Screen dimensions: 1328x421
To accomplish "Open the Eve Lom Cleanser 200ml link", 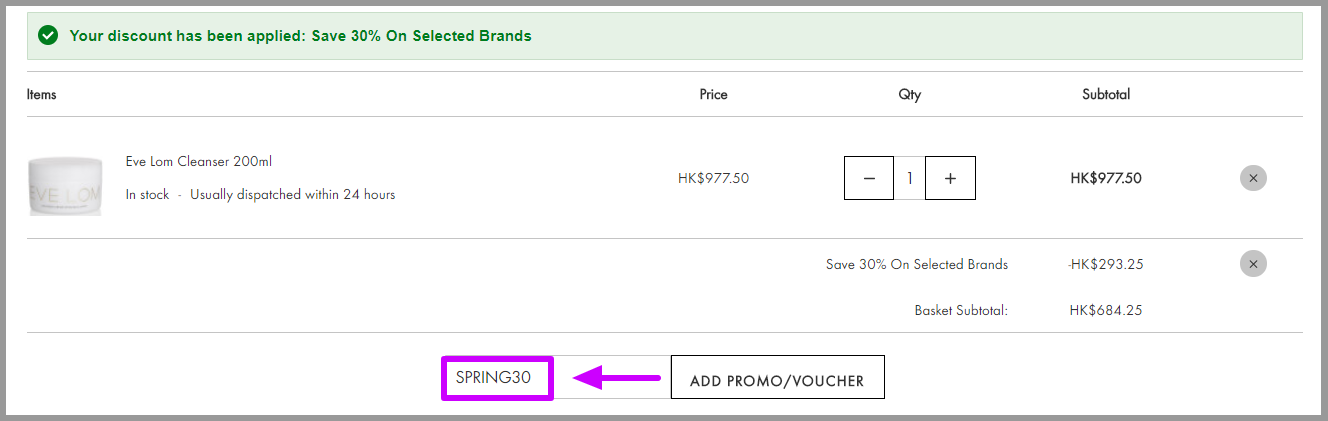I will click(199, 161).
